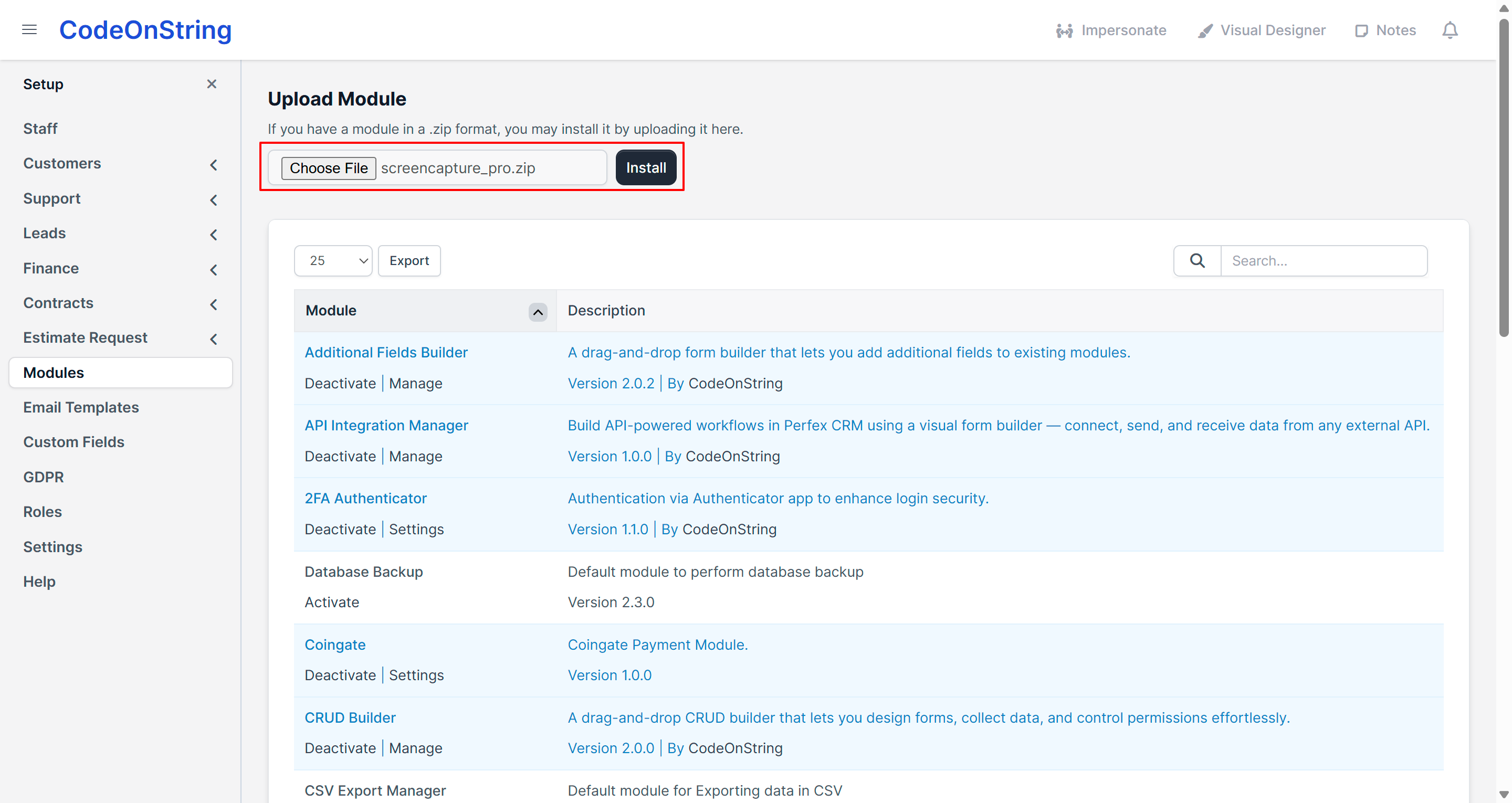Click the screencapture_pro.zip file name

click(x=458, y=168)
